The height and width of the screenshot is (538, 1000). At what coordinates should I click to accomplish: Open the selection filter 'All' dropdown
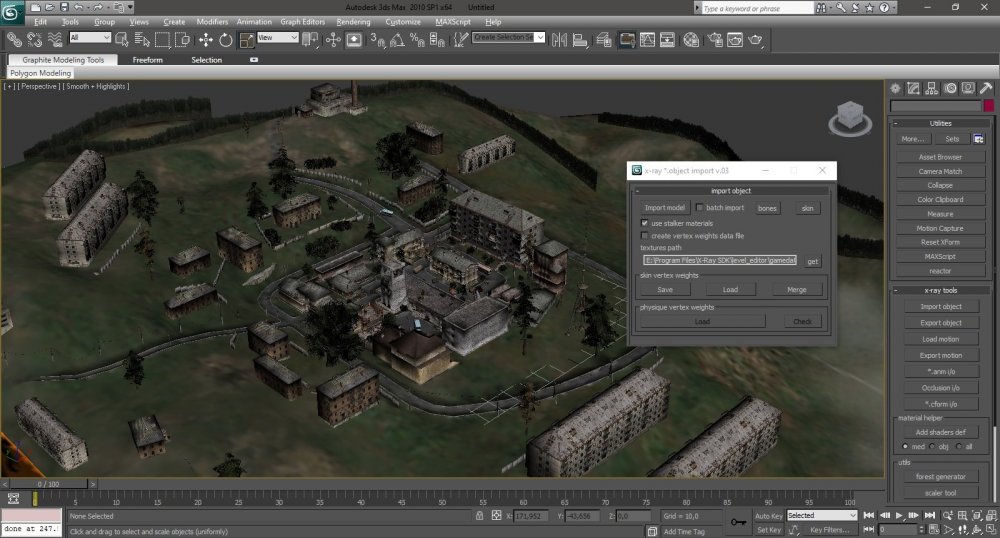(x=90, y=38)
